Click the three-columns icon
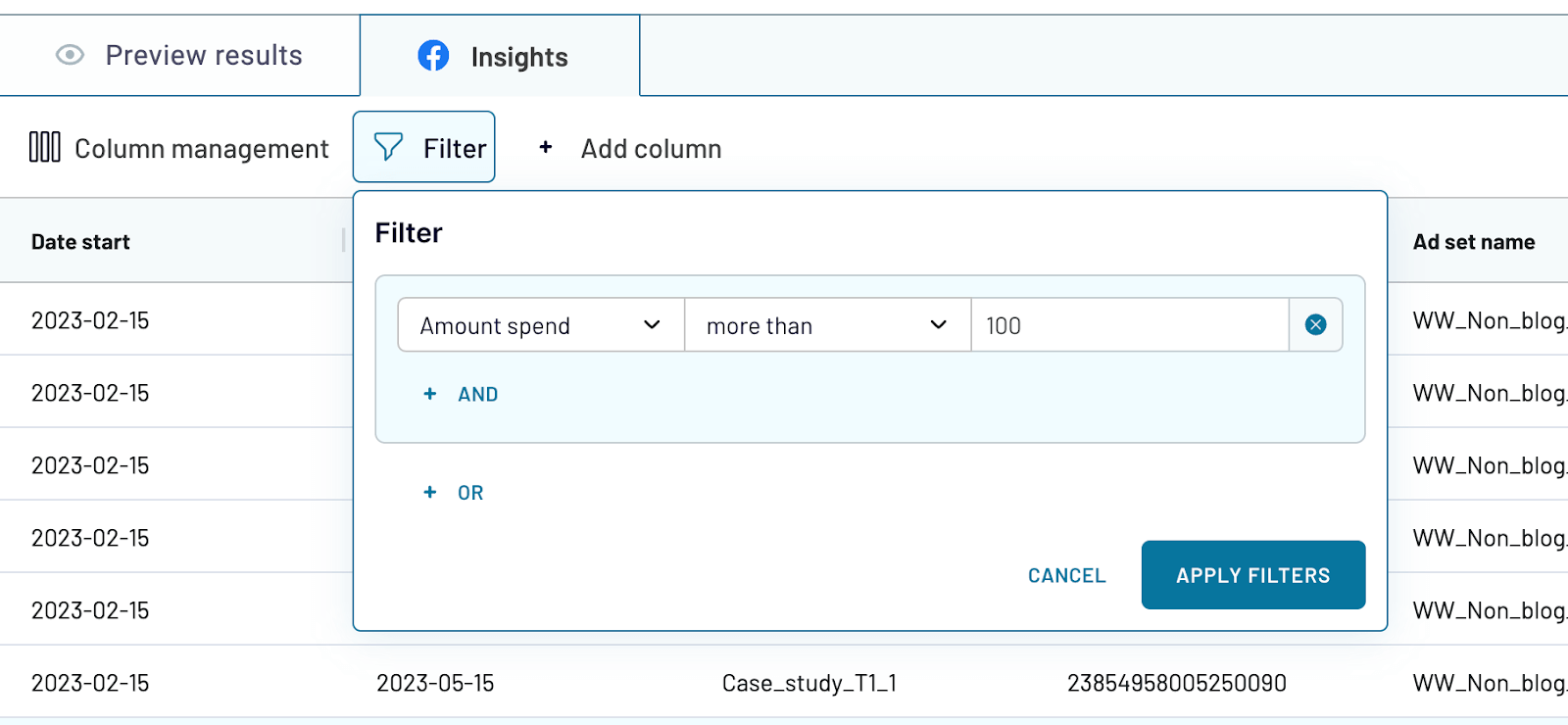Image resolution: width=1568 pixels, height=725 pixels. pyautogui.click(x=45, y=147)
